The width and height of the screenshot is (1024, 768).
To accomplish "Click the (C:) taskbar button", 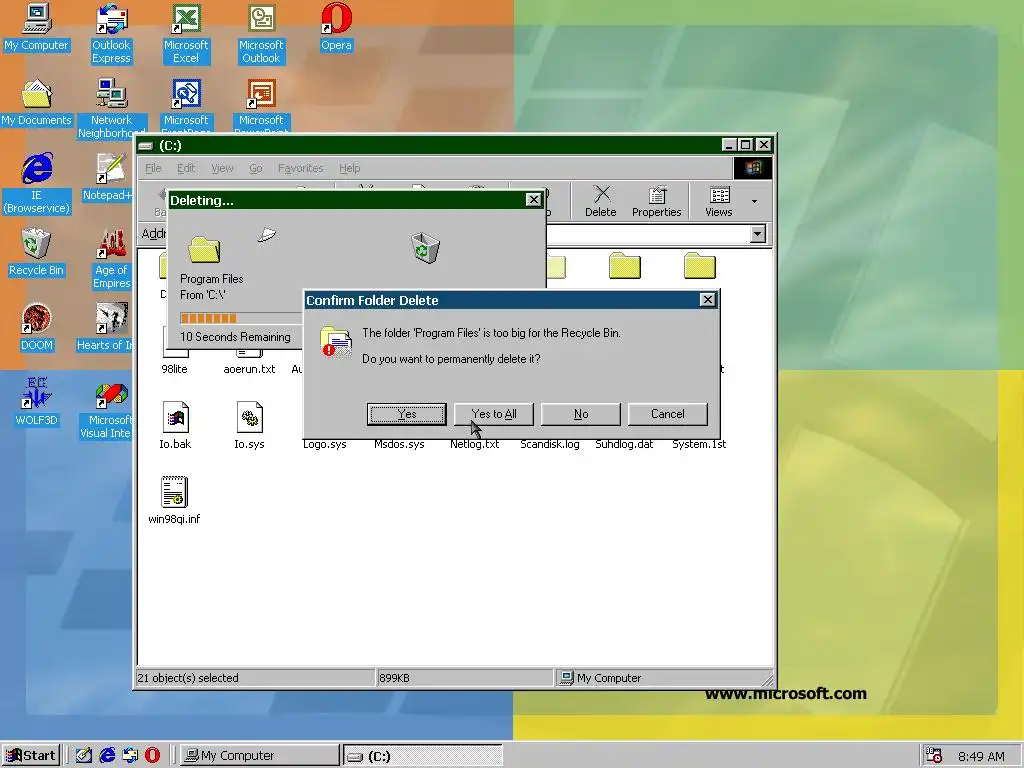I will [x=423, y=756].
